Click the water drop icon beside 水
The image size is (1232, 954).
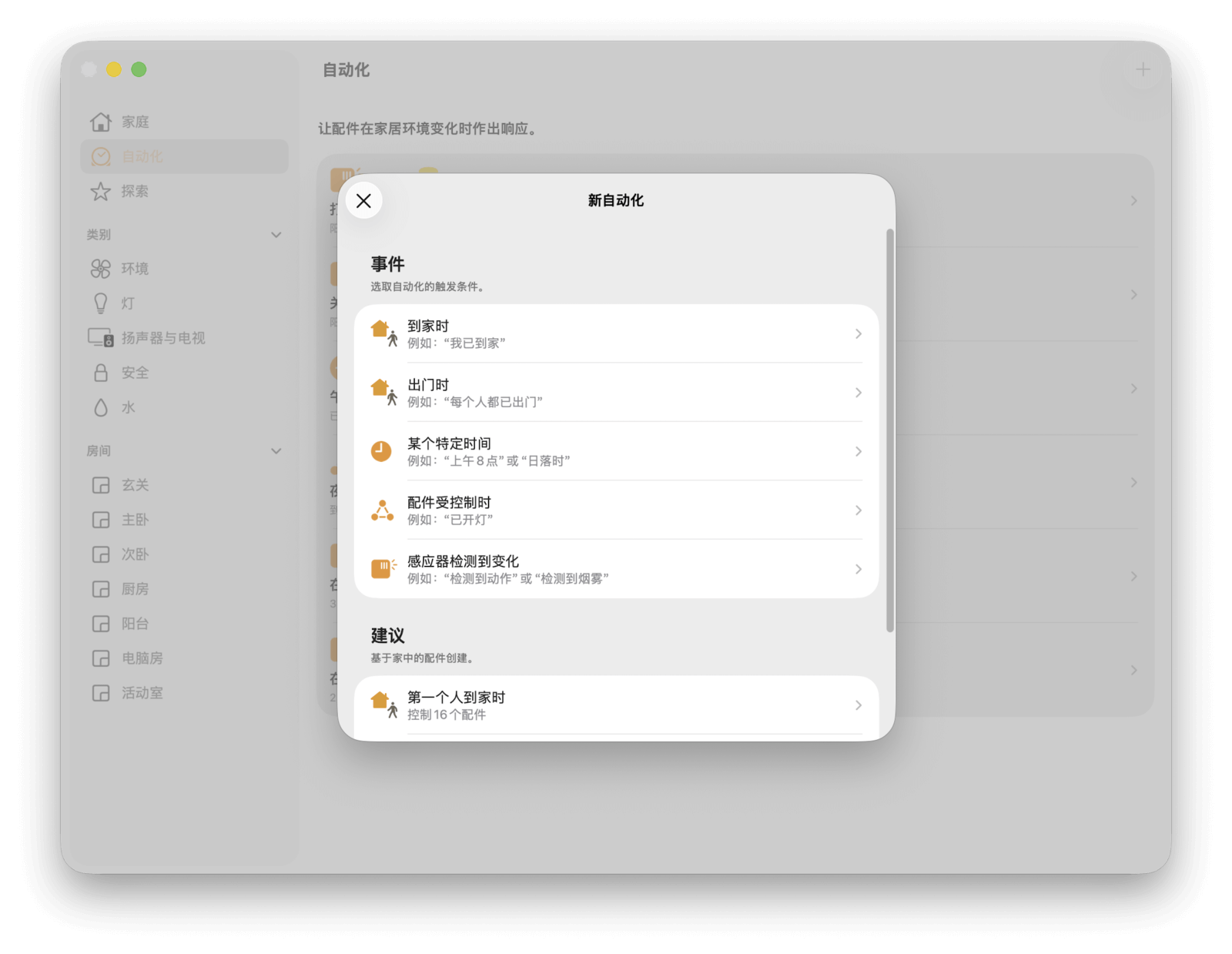(x=101, y=407)
